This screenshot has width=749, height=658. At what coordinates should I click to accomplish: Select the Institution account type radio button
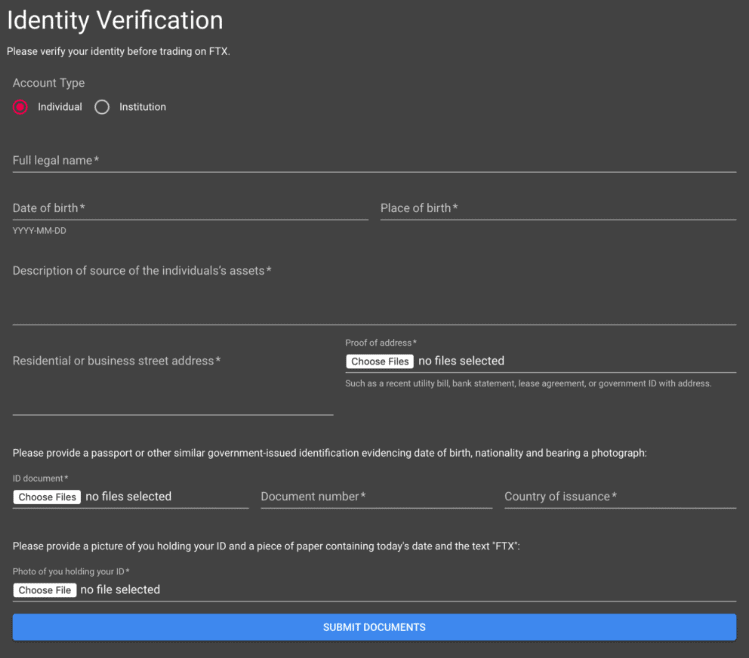tap(102, 107)
